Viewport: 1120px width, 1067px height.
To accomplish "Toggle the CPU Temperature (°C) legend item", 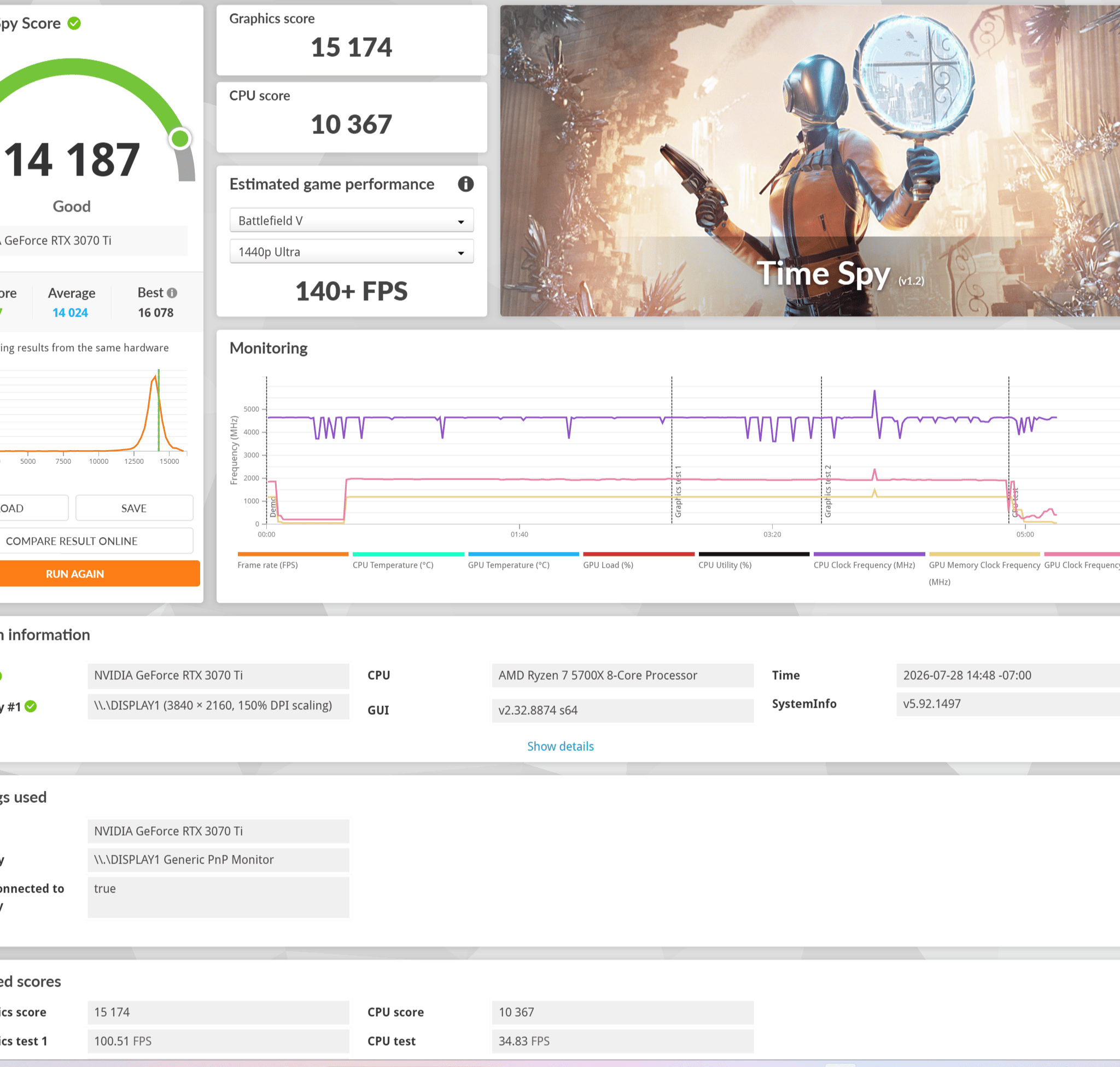I will [x=408, y=561].
